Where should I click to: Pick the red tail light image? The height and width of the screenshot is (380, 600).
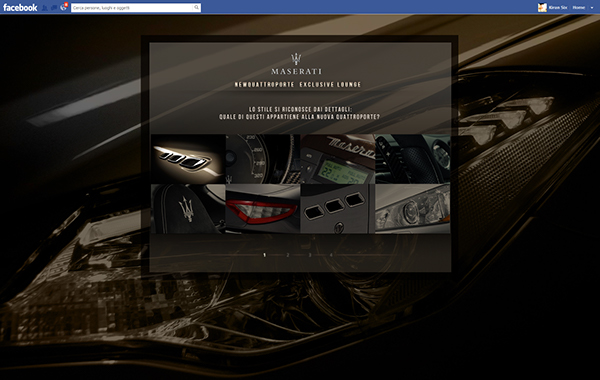(x=263, y=209)
